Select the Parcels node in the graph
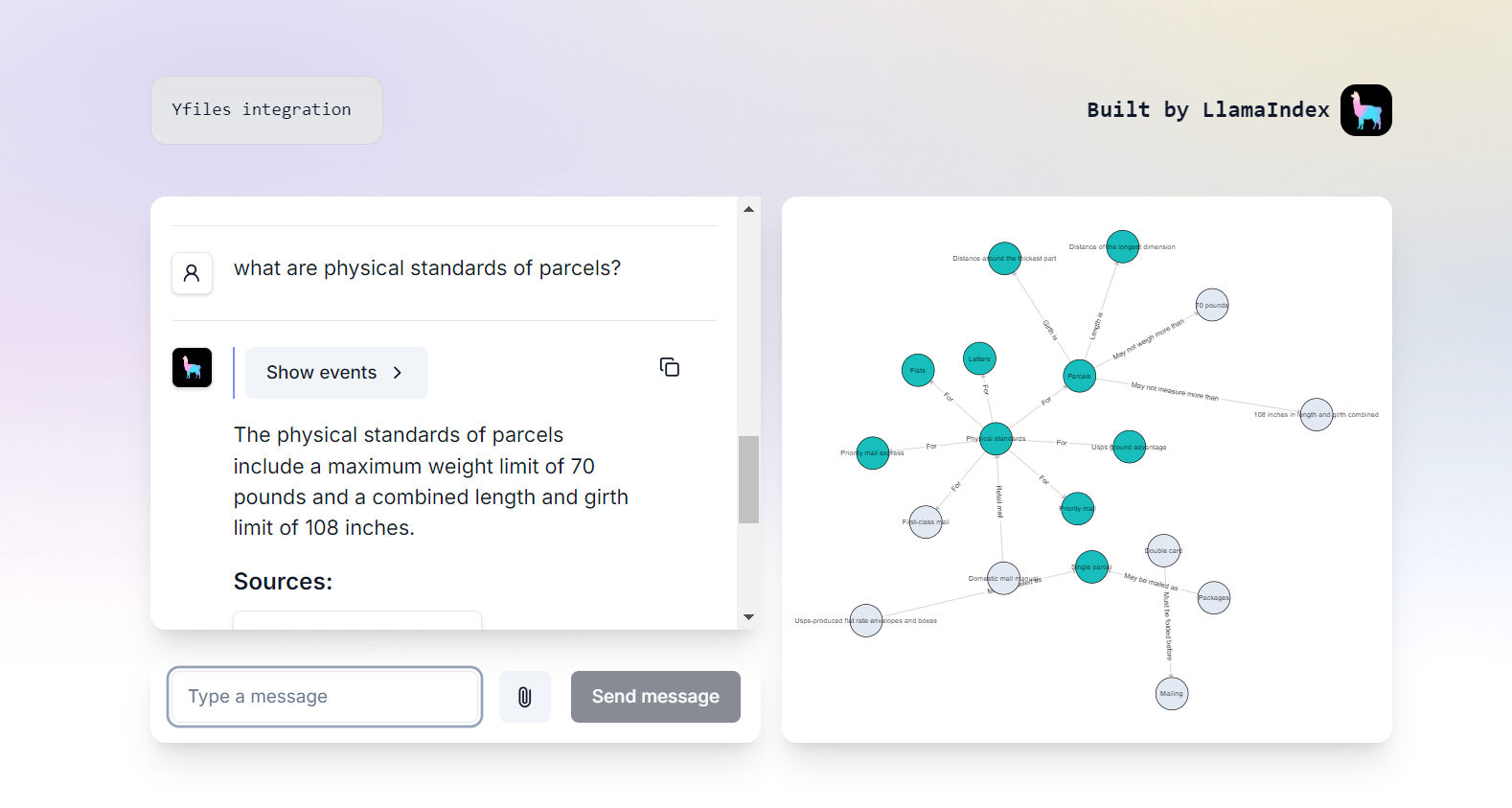Screen dimensions: 1512x808 click(x=1078, y=376)
